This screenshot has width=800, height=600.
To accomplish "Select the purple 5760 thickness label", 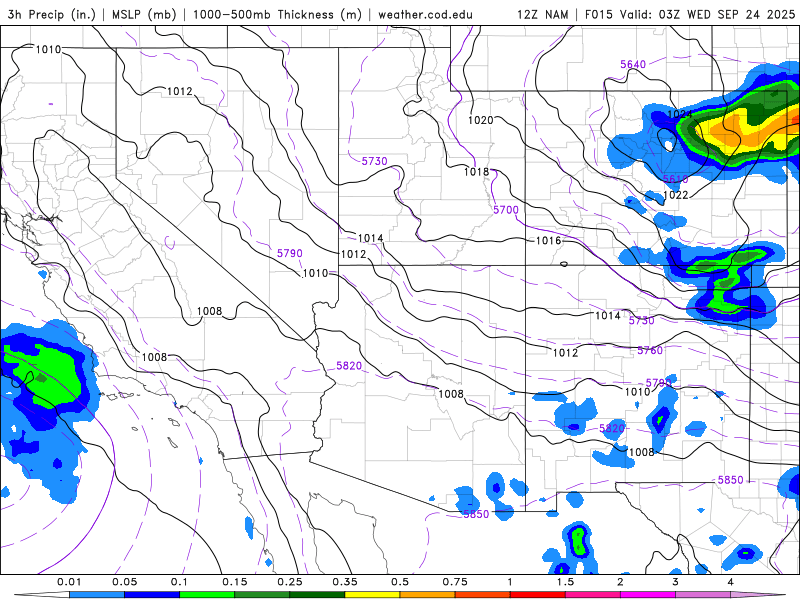I will click(650, 350).
